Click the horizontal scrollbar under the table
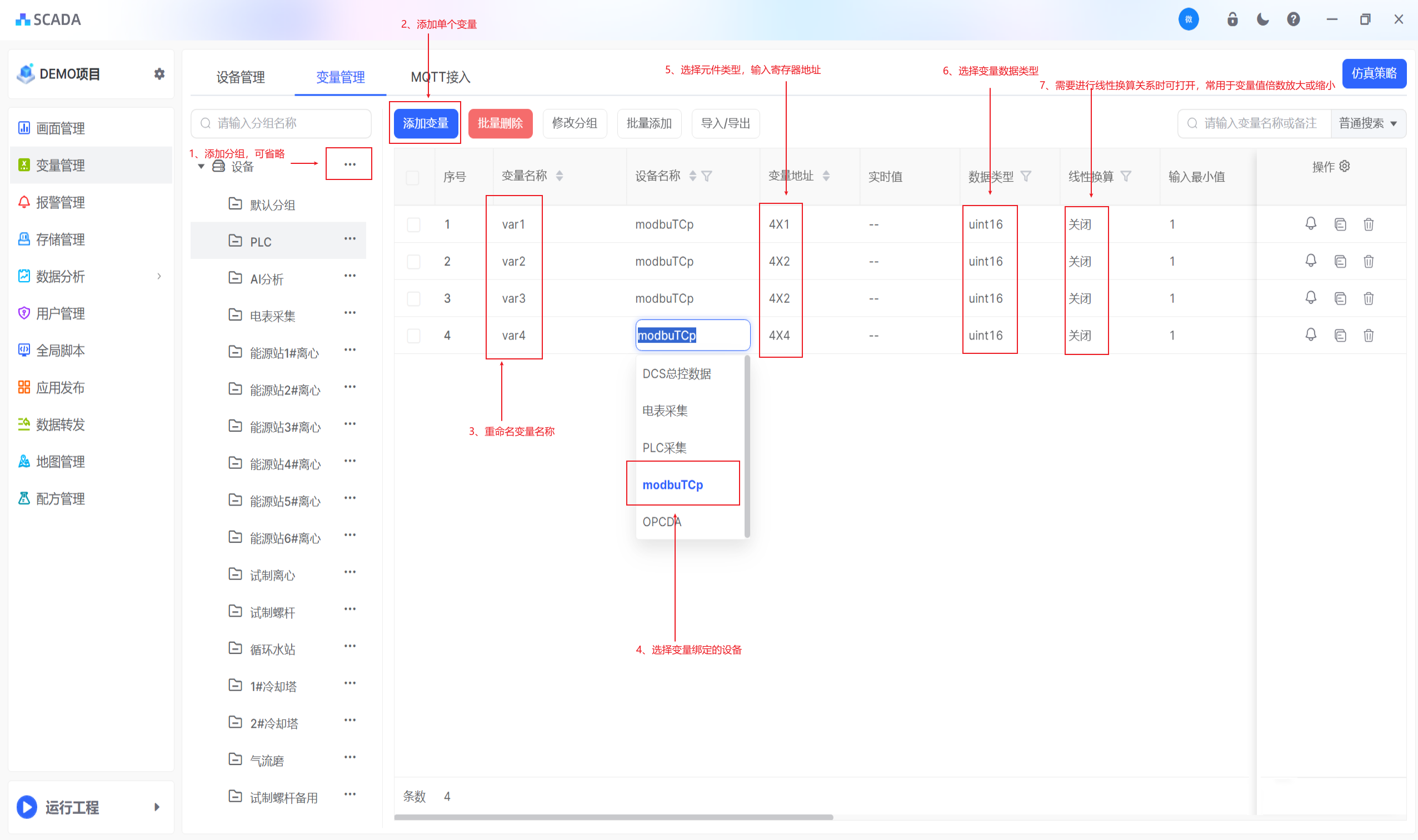 [x=613, y=817]
